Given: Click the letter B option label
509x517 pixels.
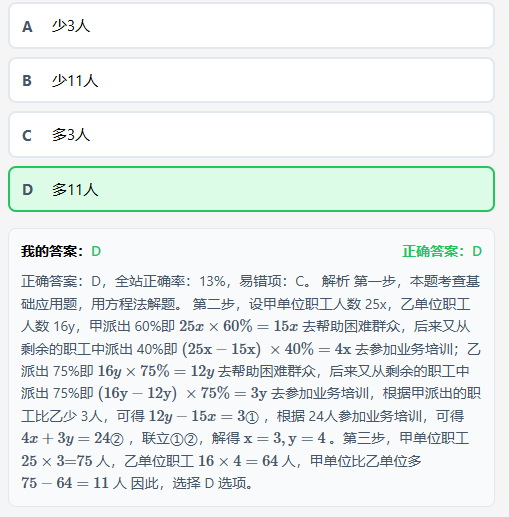Looking at the screenshot, I should pos(27,81).
